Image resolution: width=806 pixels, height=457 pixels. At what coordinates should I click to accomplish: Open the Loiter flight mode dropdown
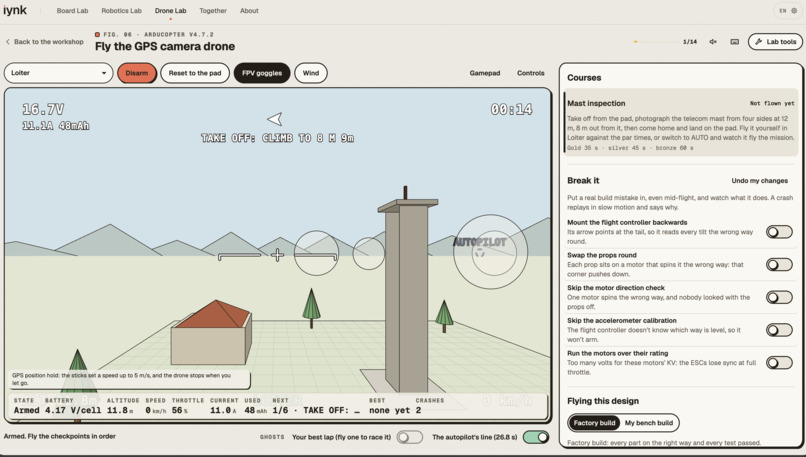click(x=59, y=73)
